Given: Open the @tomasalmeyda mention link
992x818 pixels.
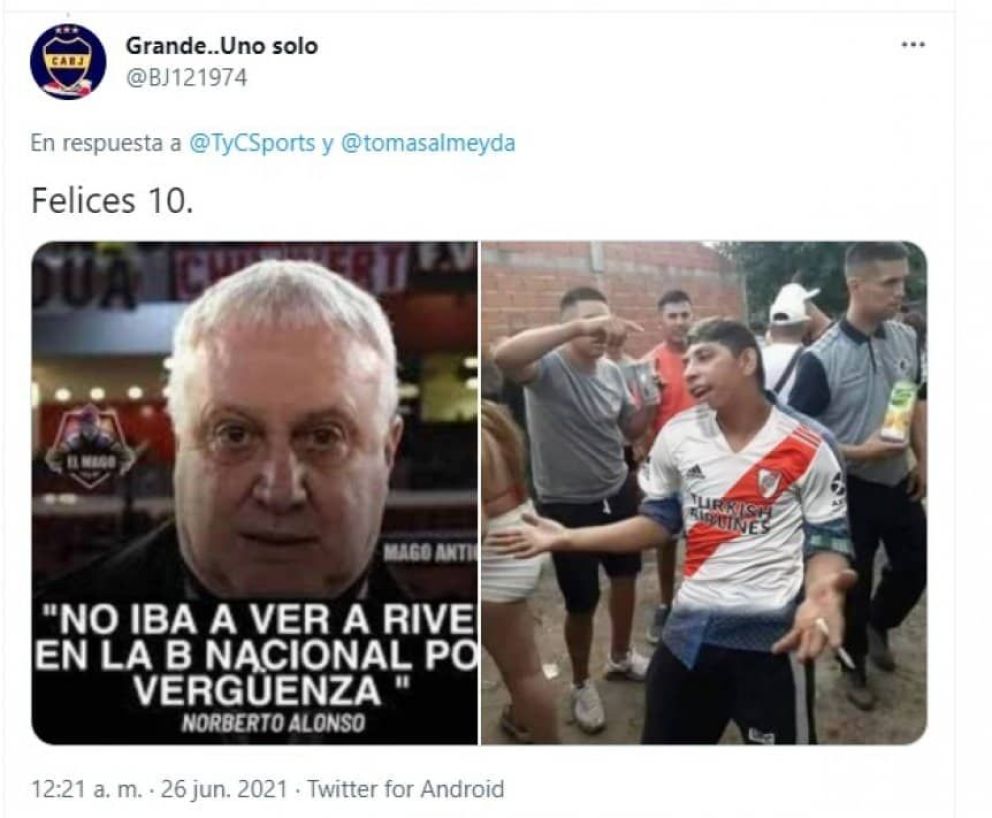Looking at the screenshot, I should tap(428, 143).
